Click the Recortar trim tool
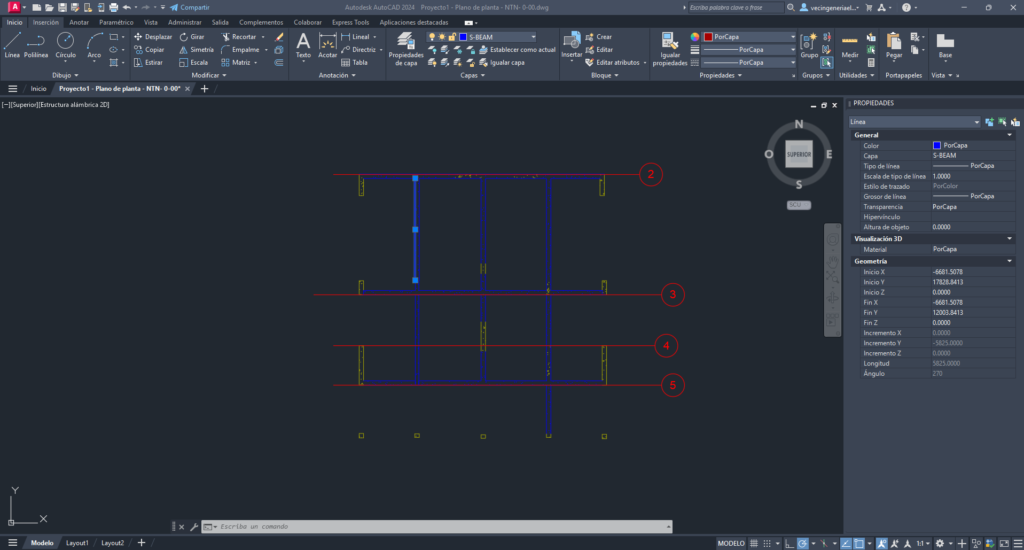 [x=239, y=37]
